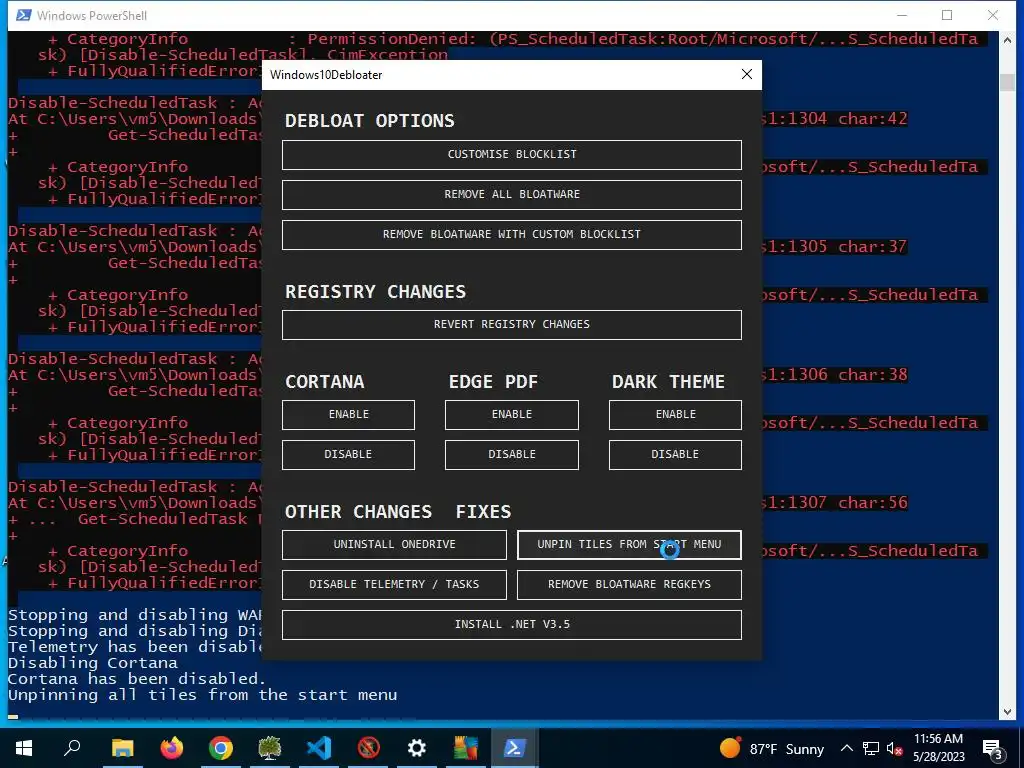1024x768 pixels.
Task: Enable Cortana
Action: (348, 415)
